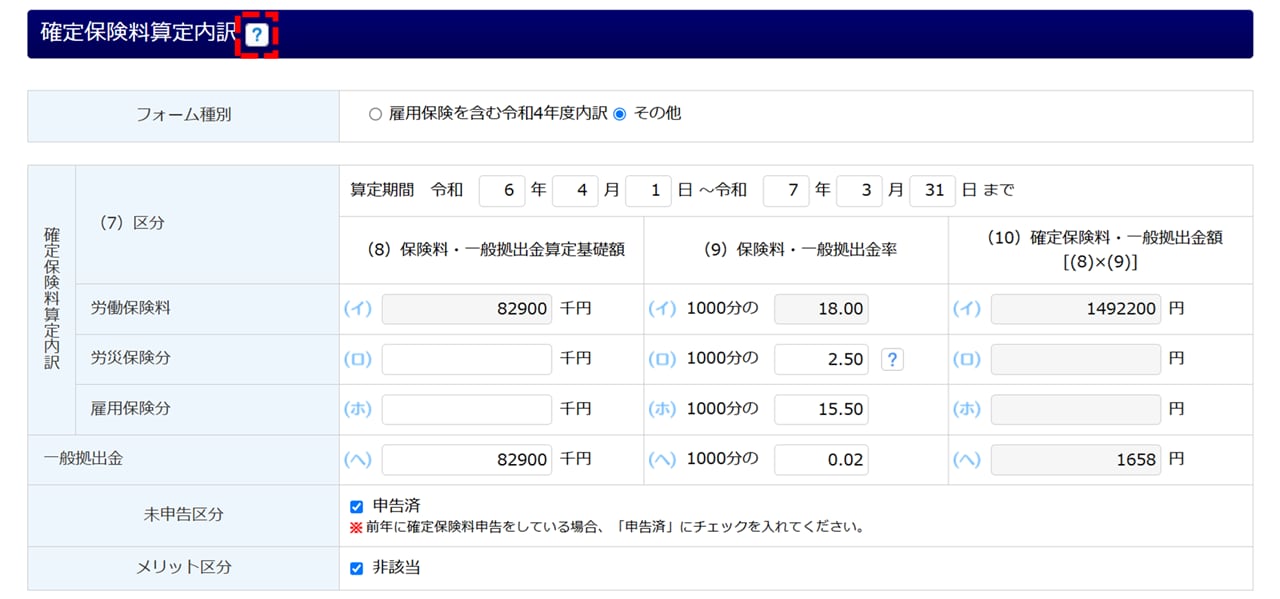Open help icon next to 労災保険分 rate 2.50
Image resolution: width=1280 pixels, height=599 pixels.
click(892, 359)
